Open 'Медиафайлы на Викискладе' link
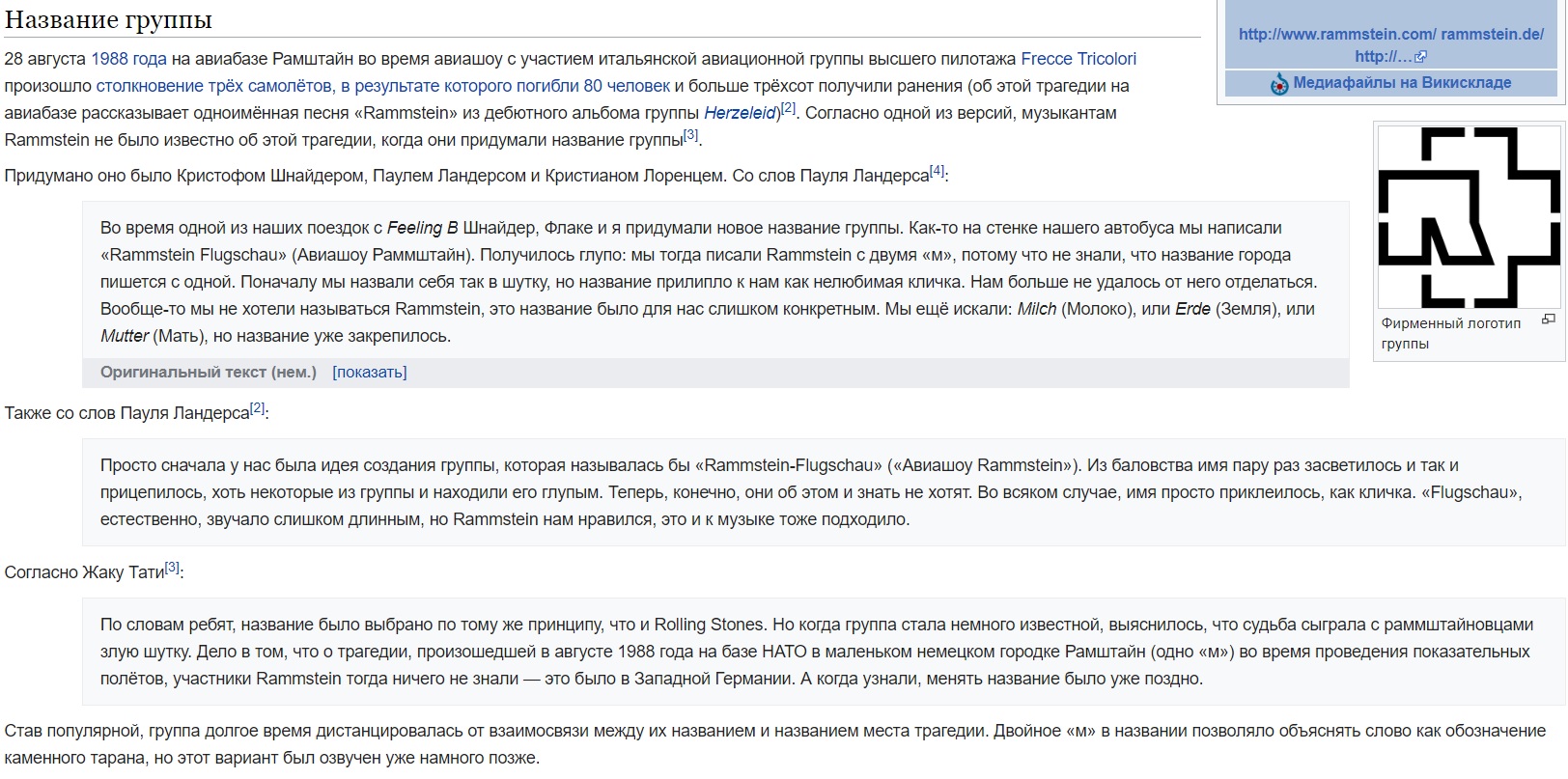 tap(1402, 83)
